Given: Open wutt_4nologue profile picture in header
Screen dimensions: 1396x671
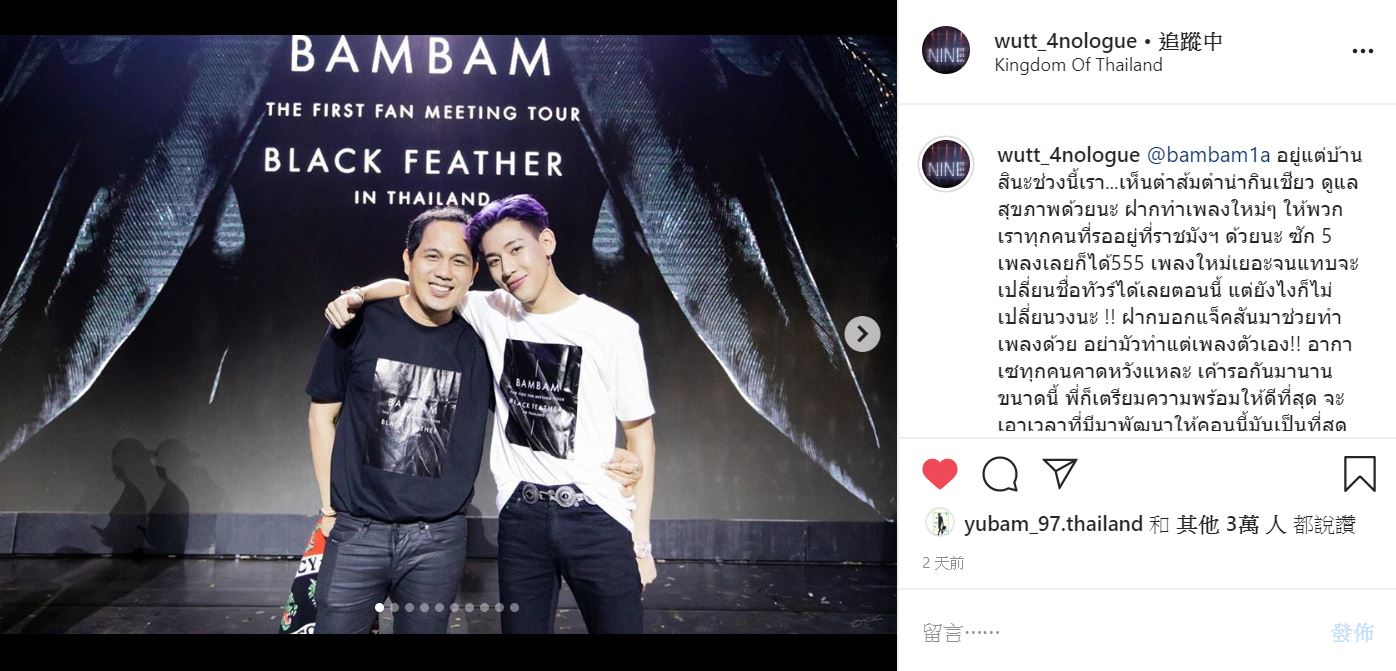Looking at the screenshot, I should [945, 51].
